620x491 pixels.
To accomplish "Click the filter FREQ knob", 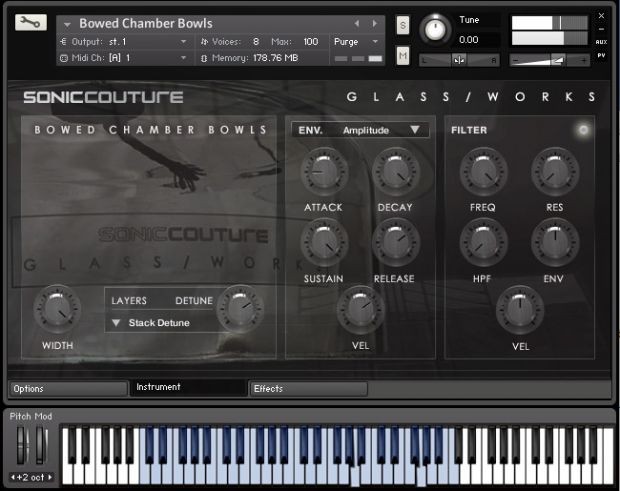I will click(x=483, y=172).
